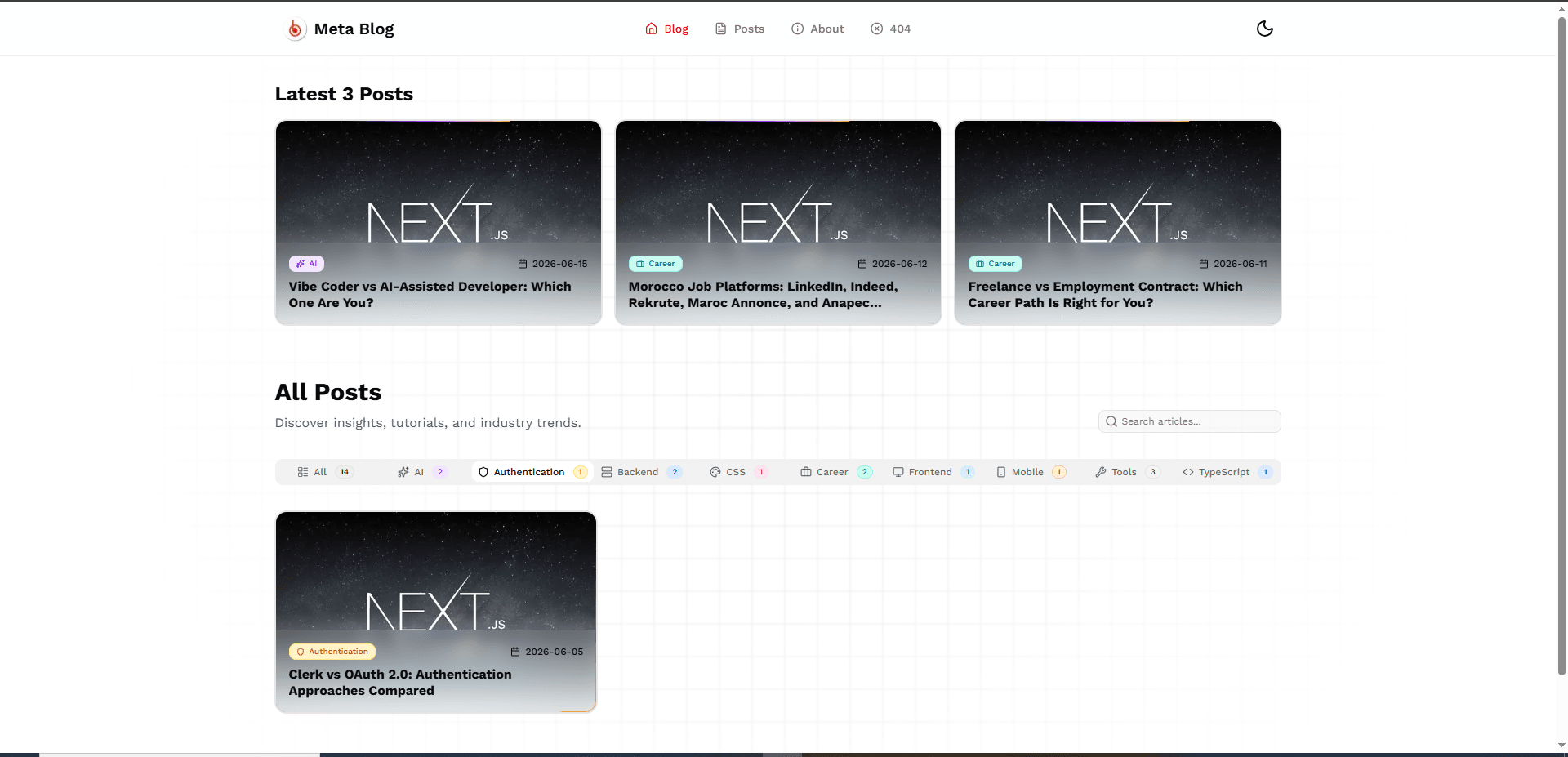The width and height of the screenshot is (1568, 757).
Task: Click the calendar icon next to 2026-06-05
Action: 515,652
